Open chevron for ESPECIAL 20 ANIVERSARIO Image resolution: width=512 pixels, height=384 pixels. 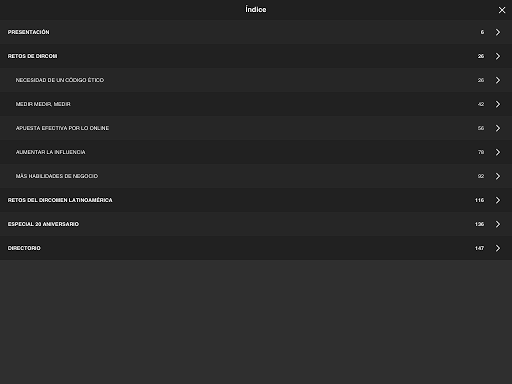coord(498,224)
